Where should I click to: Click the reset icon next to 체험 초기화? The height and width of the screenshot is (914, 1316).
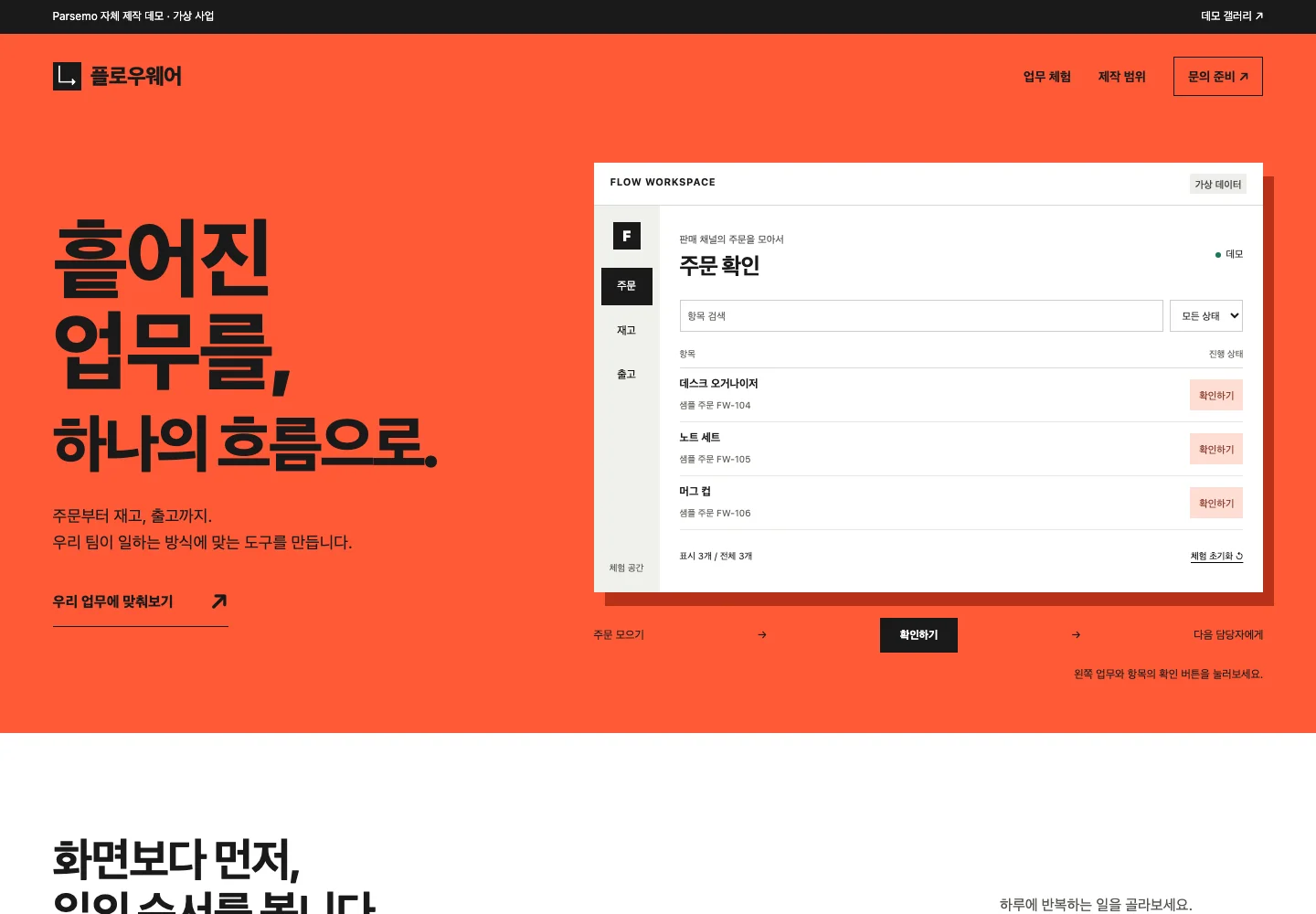[1239, 556]
